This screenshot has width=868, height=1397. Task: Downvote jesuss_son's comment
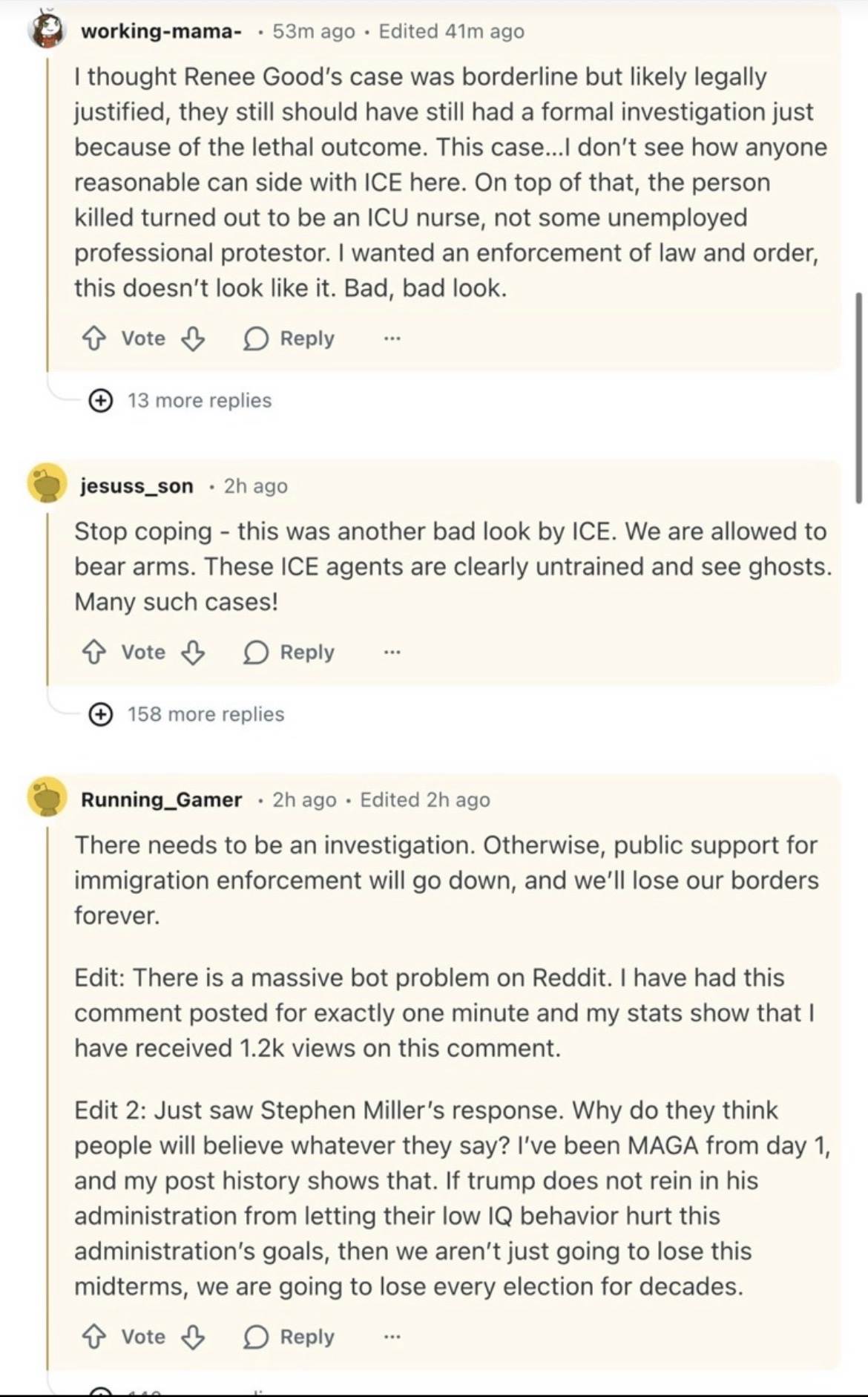pos(193,652)
